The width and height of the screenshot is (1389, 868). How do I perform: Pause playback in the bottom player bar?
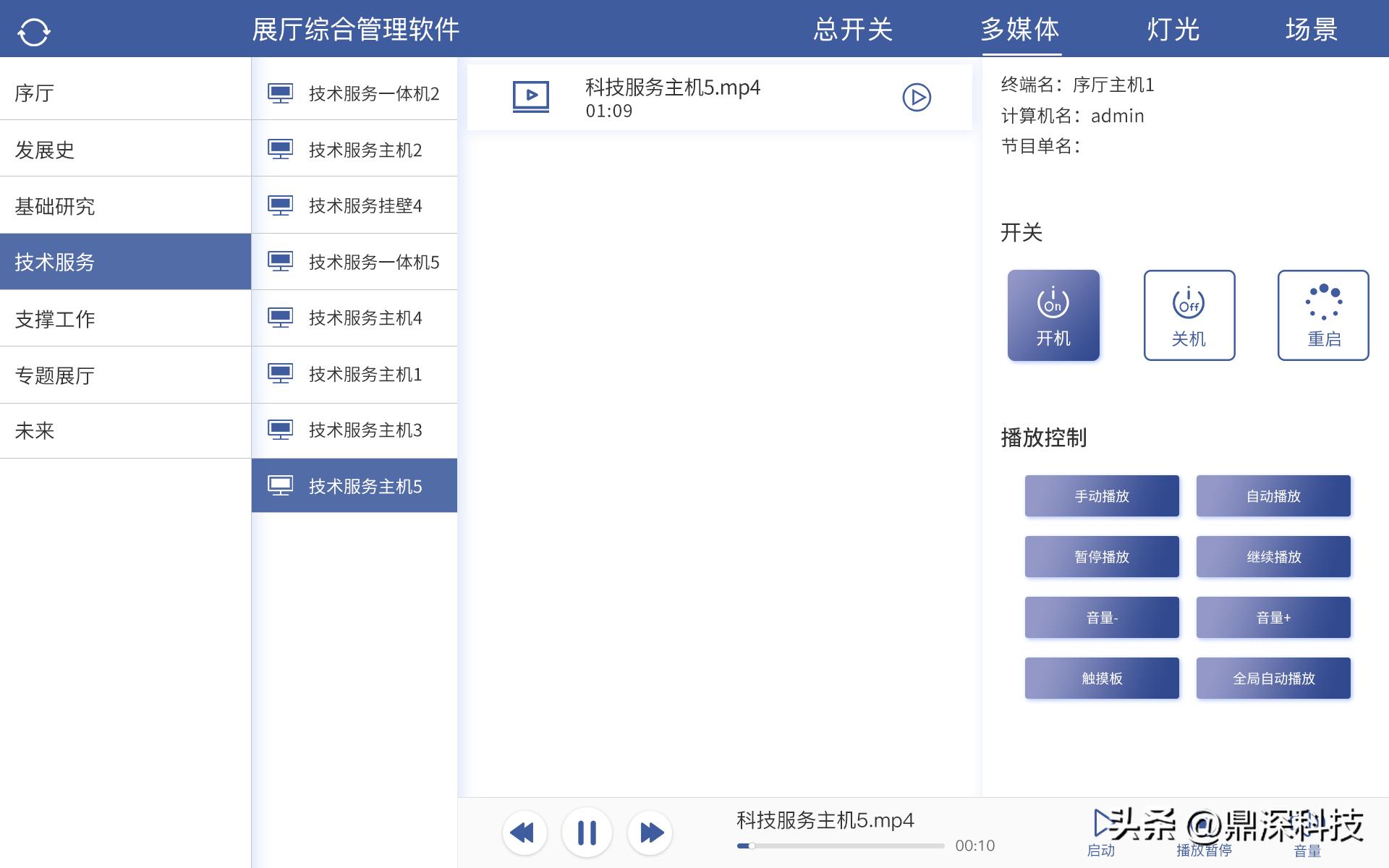[587, 833]
